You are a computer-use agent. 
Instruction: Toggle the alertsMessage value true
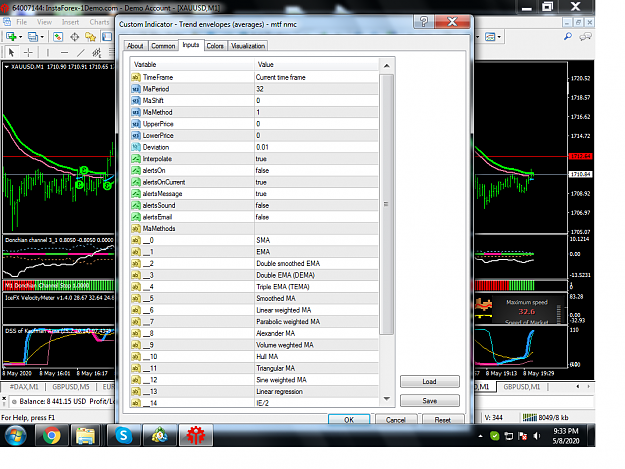click(x=316, y=194)
